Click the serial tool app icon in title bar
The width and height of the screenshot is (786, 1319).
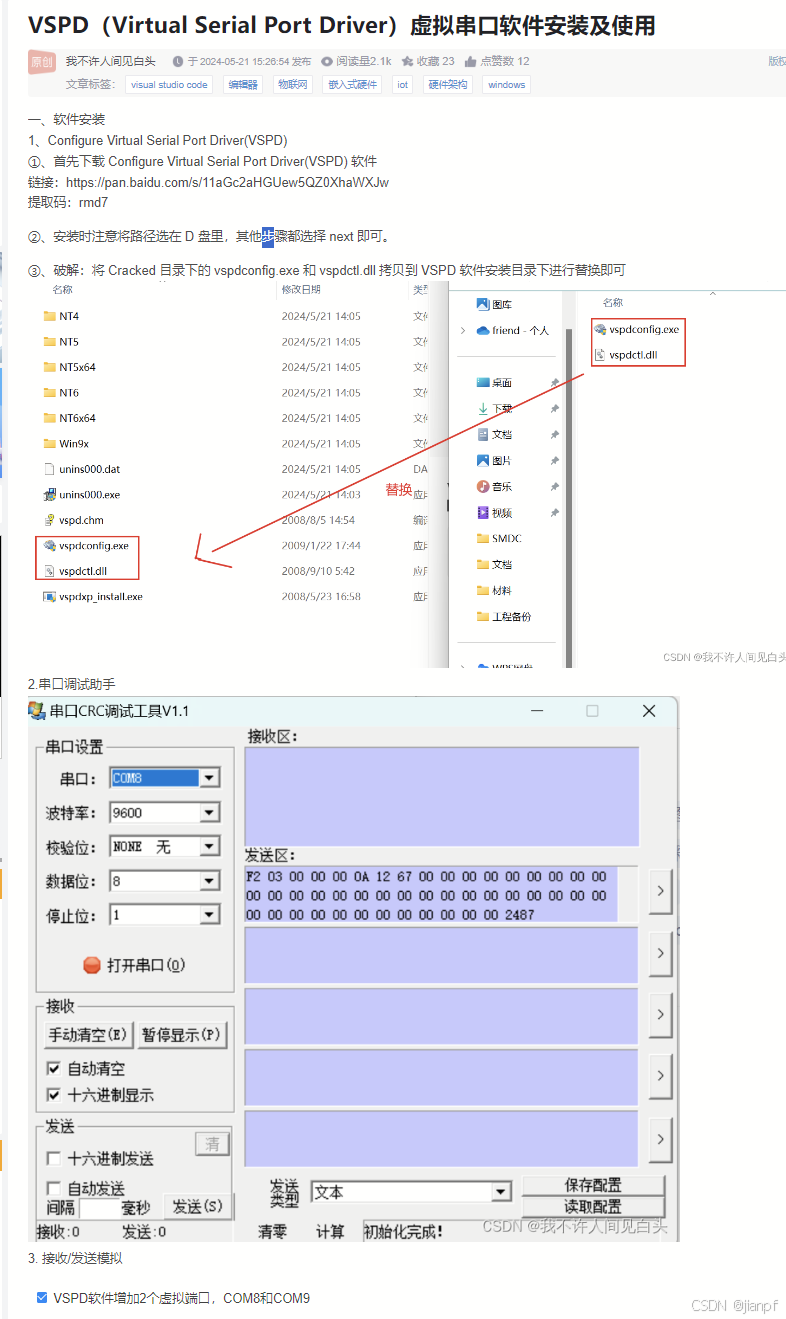coord(37,711)
